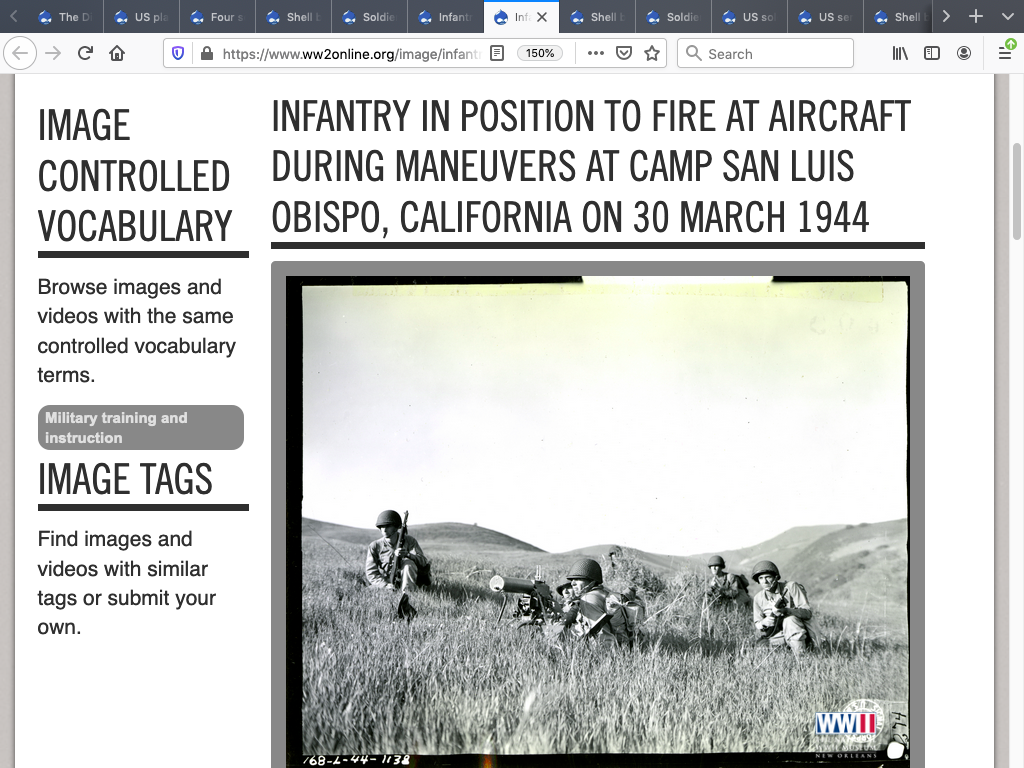Viewport: 1024px width, 768px height.
Task: Reload the current page
Action: [85, 54]
